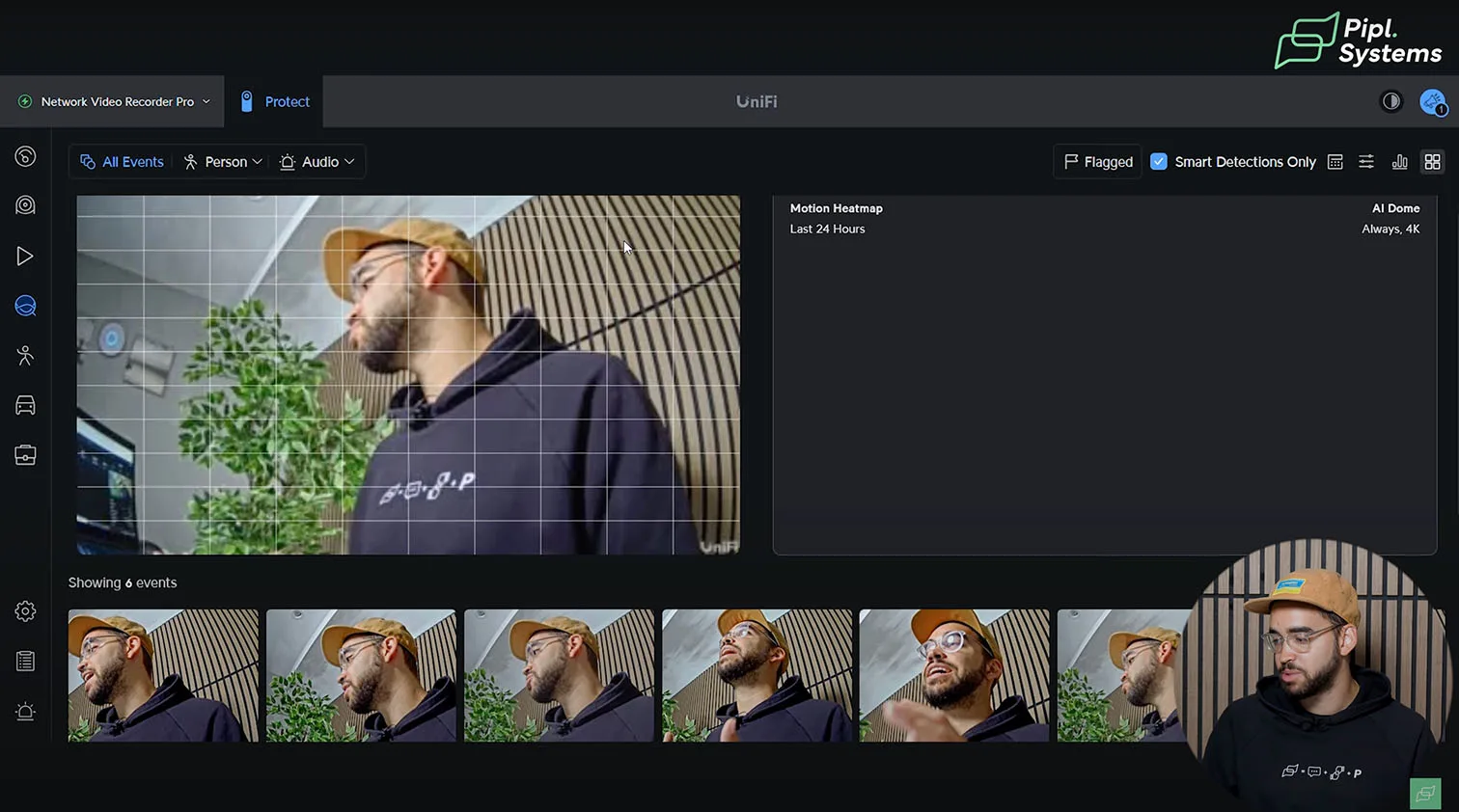Open the alarm siren icon in sidebar
Screen dimensions: 1459x812
coord(25,712)
